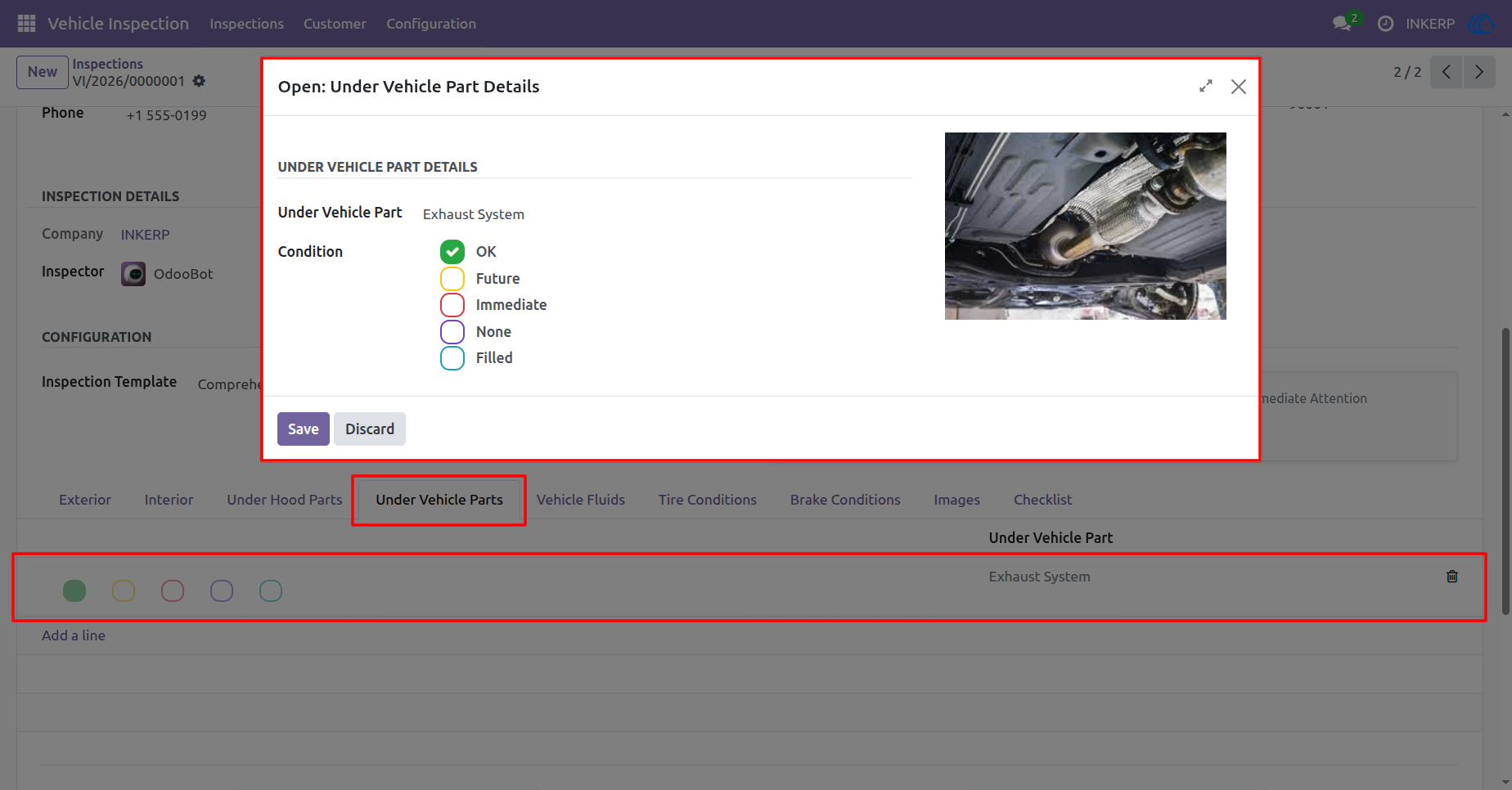This screenshot has width=1512, height=790.
Task: Click the record pager 2 / 2
Action: tap(1407, 72)
